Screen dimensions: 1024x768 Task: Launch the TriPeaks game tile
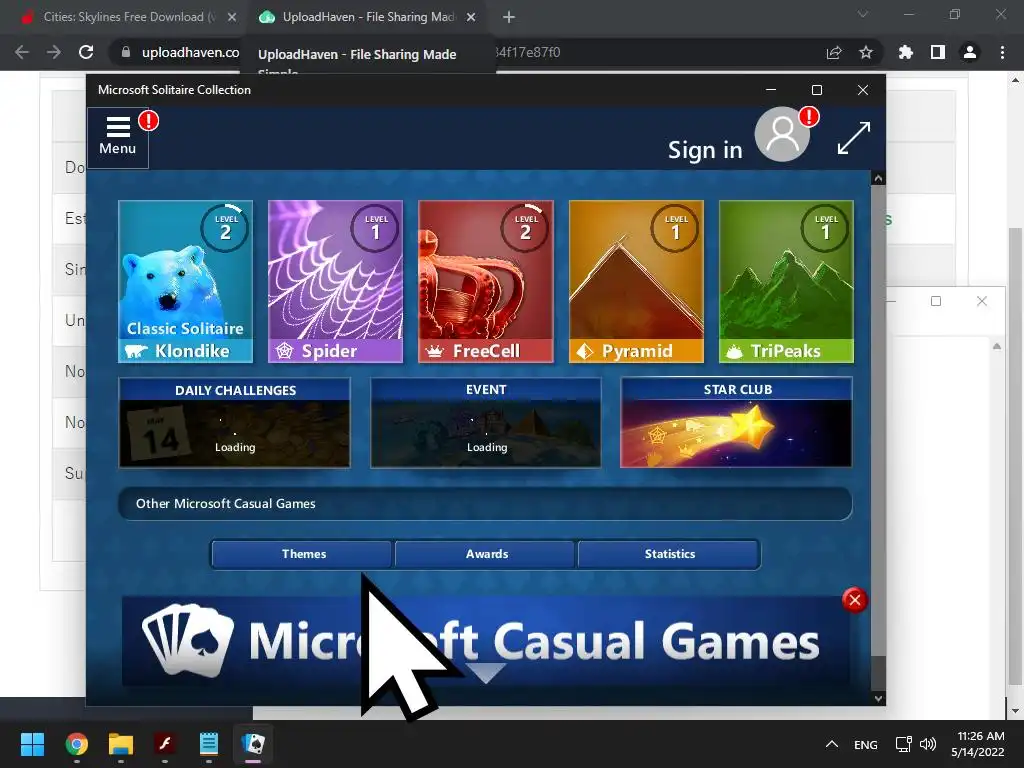(x=786, y=281)
